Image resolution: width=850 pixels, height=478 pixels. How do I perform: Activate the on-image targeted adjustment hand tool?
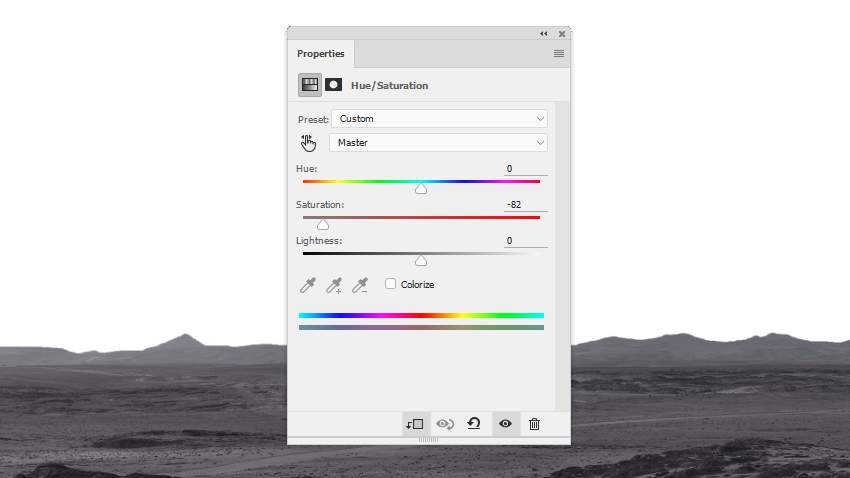click(308, 143)
